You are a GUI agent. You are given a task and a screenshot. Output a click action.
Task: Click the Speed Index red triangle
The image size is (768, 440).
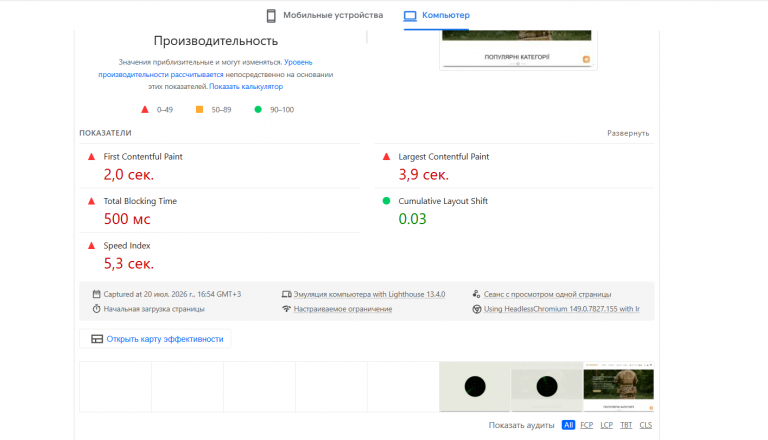click(91, 245)
